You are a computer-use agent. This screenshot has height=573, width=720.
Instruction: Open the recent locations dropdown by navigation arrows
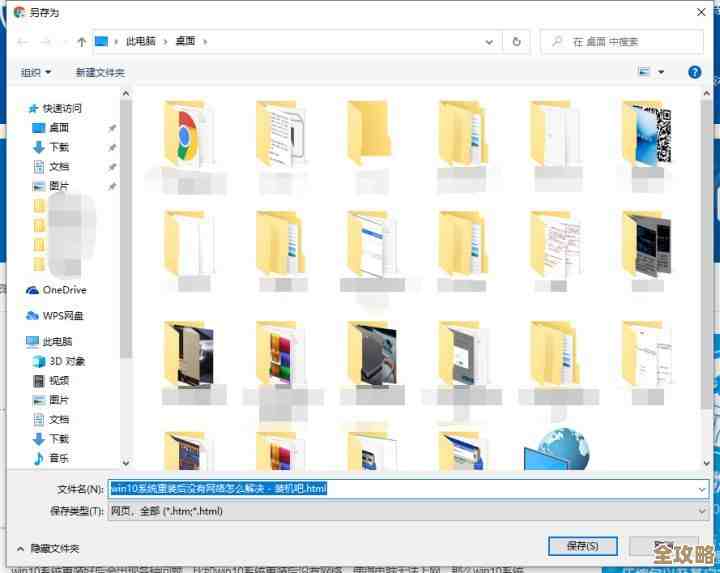[65, 42]
